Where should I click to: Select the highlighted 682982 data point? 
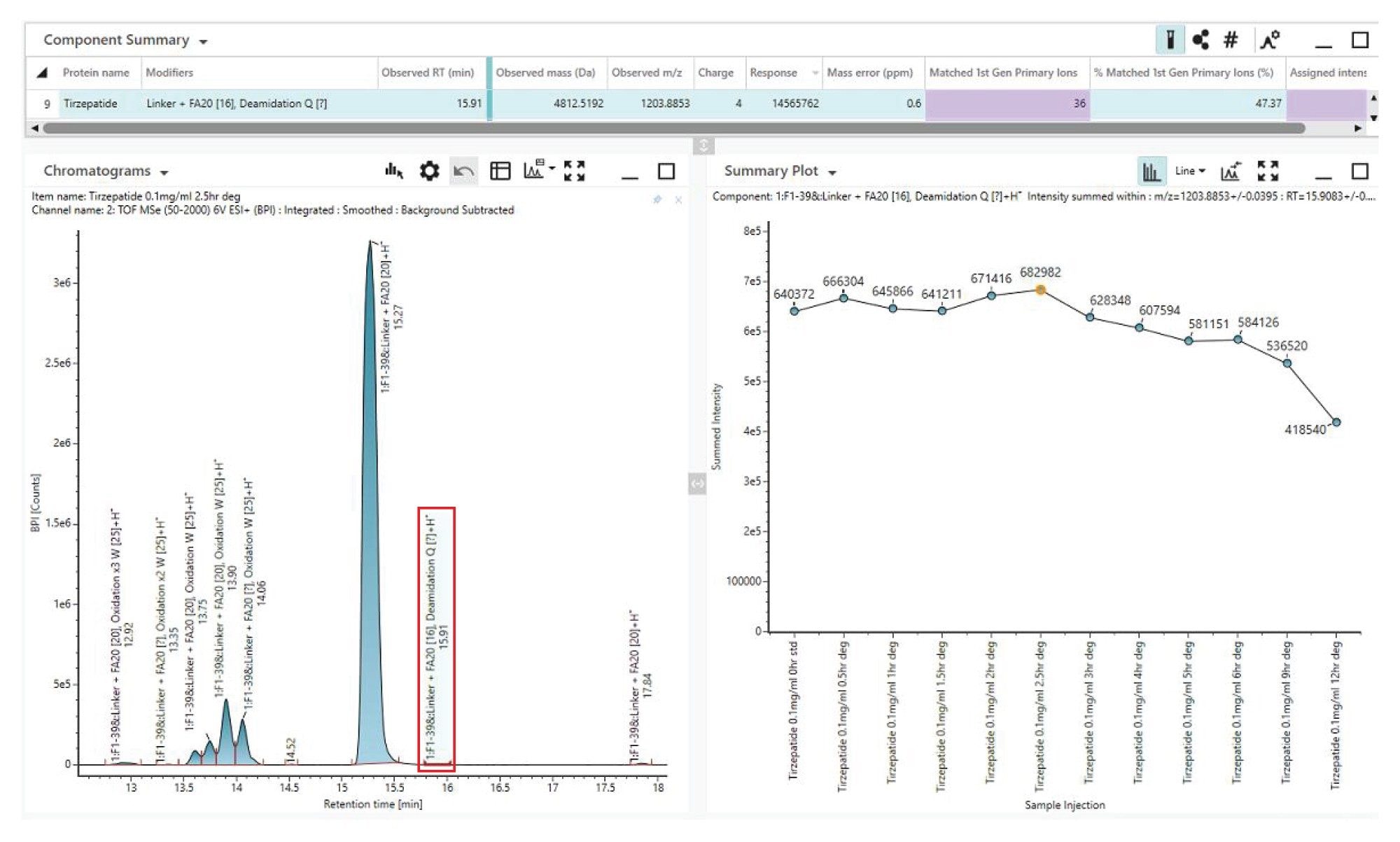(x=1040, y=290)
